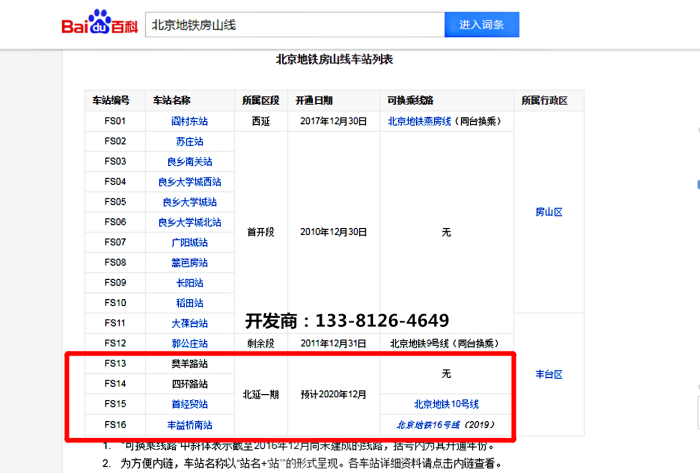700x473 pixels.
Task: Click the 四环路站 station name cell
Action: click(190, 384)
